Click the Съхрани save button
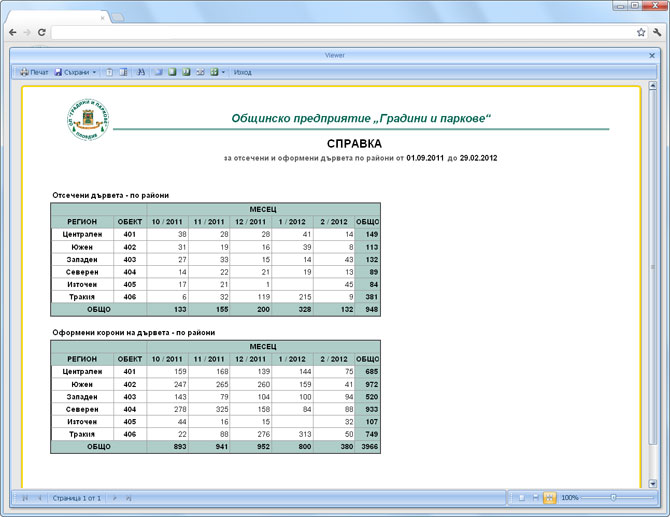670x517 pixels. pyautogui.click(x=72, y=72)
